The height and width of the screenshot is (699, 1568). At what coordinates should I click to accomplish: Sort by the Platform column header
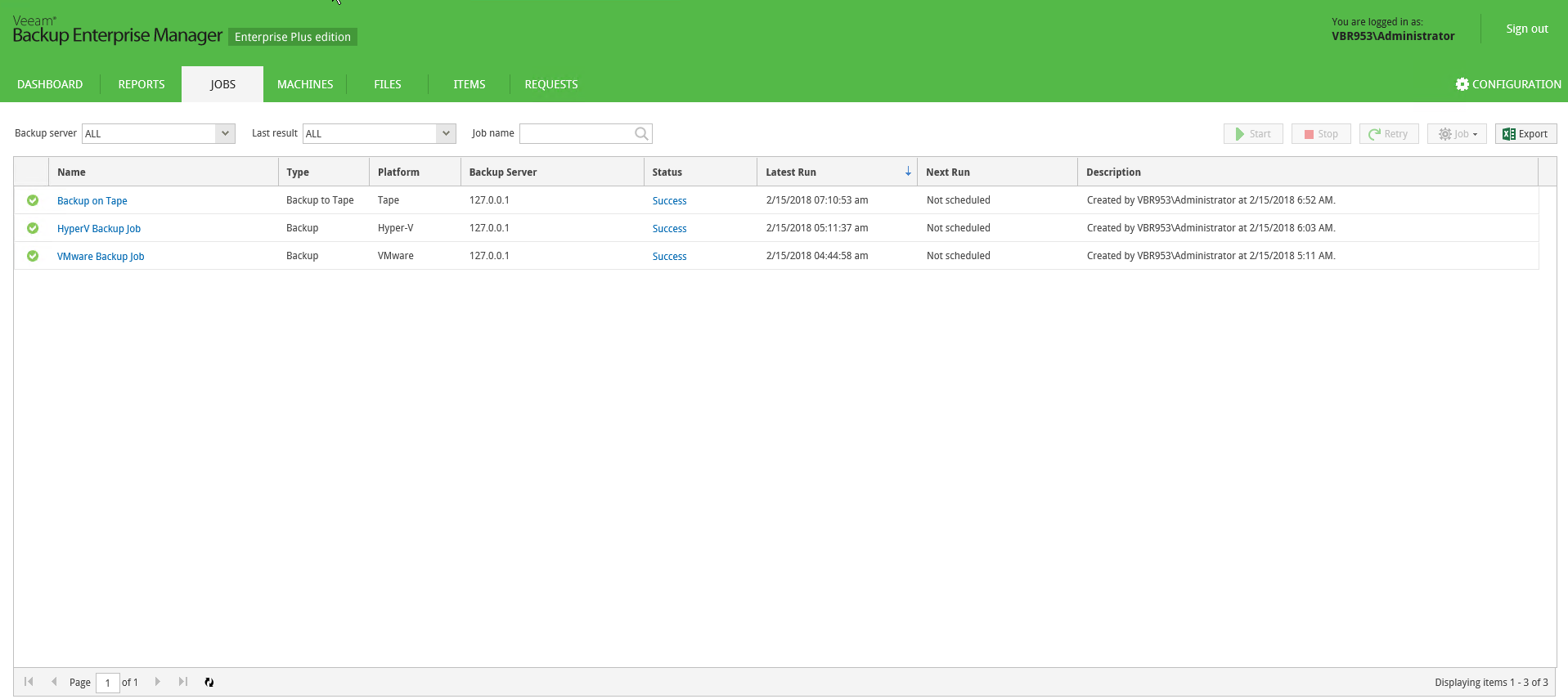click(x=416, y=172)
